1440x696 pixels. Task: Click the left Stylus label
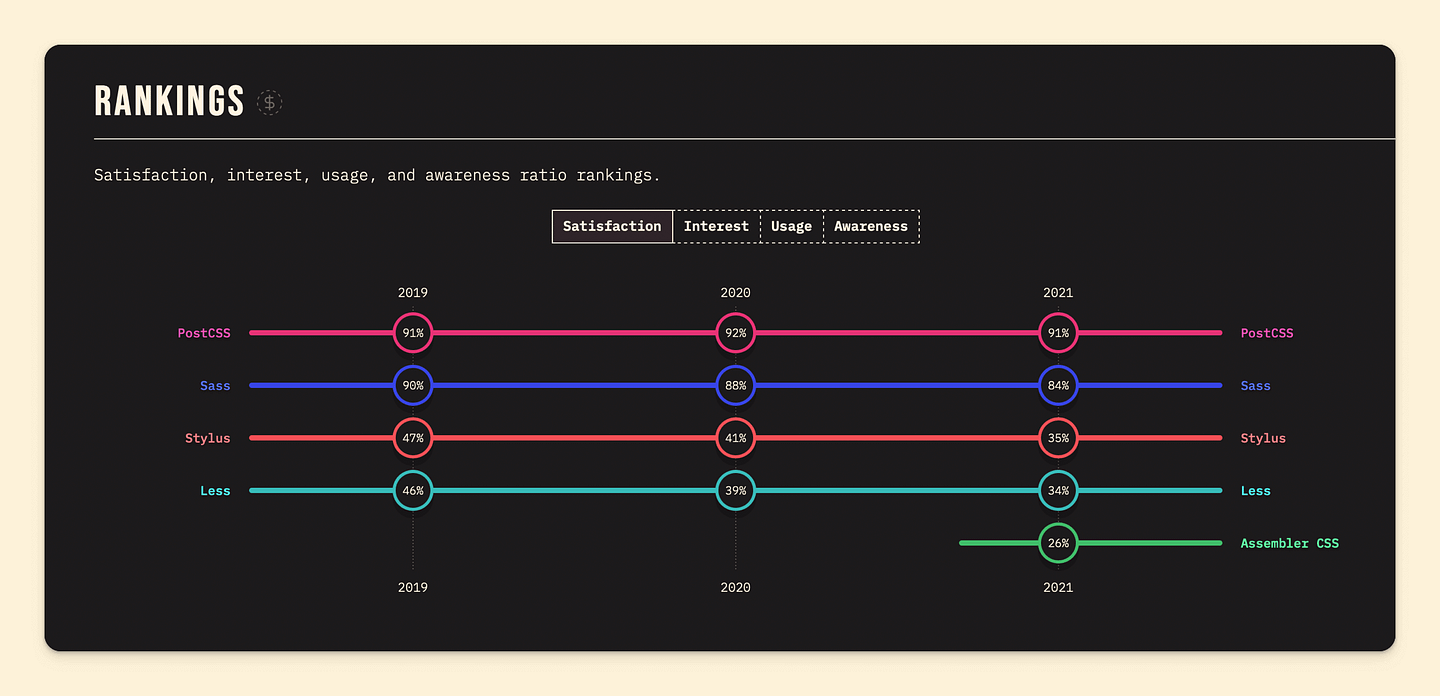point(208,438)
